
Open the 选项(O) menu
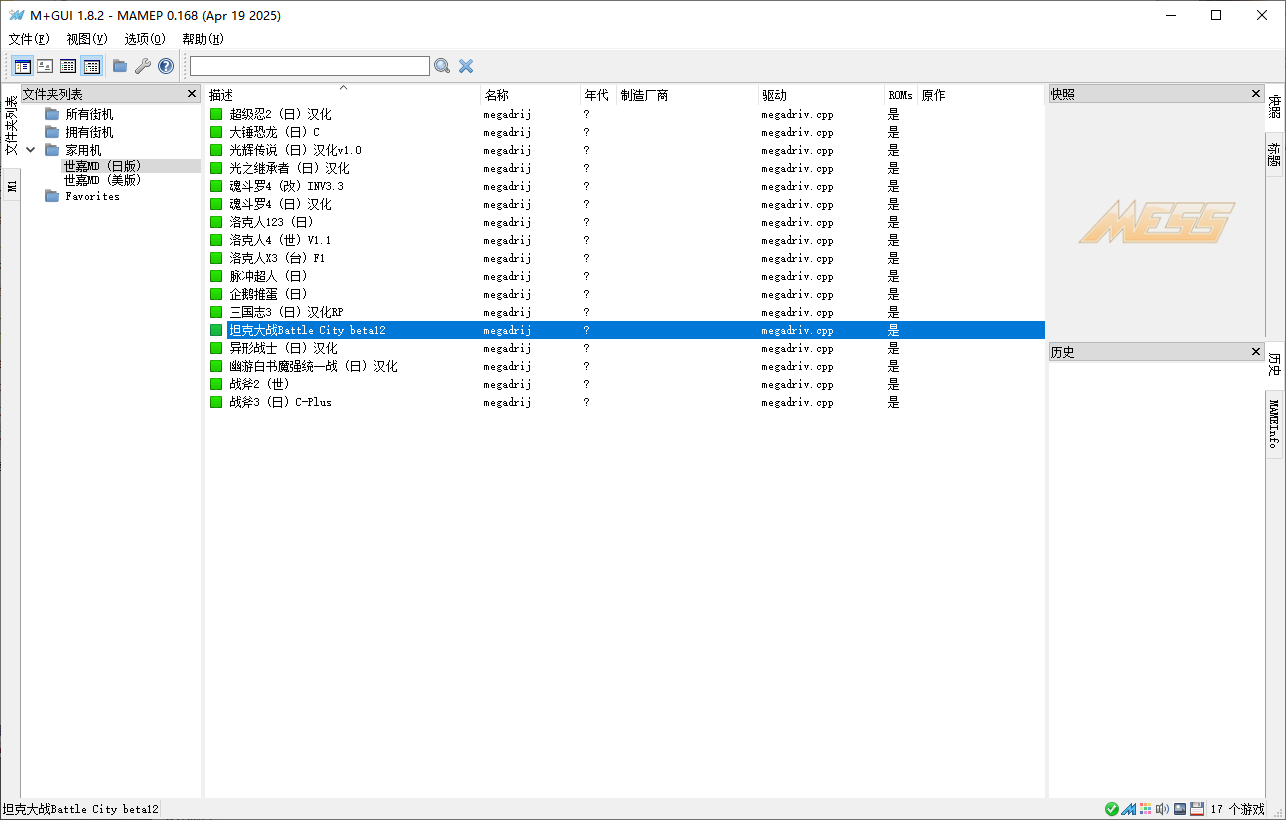(x=145, y=39)
